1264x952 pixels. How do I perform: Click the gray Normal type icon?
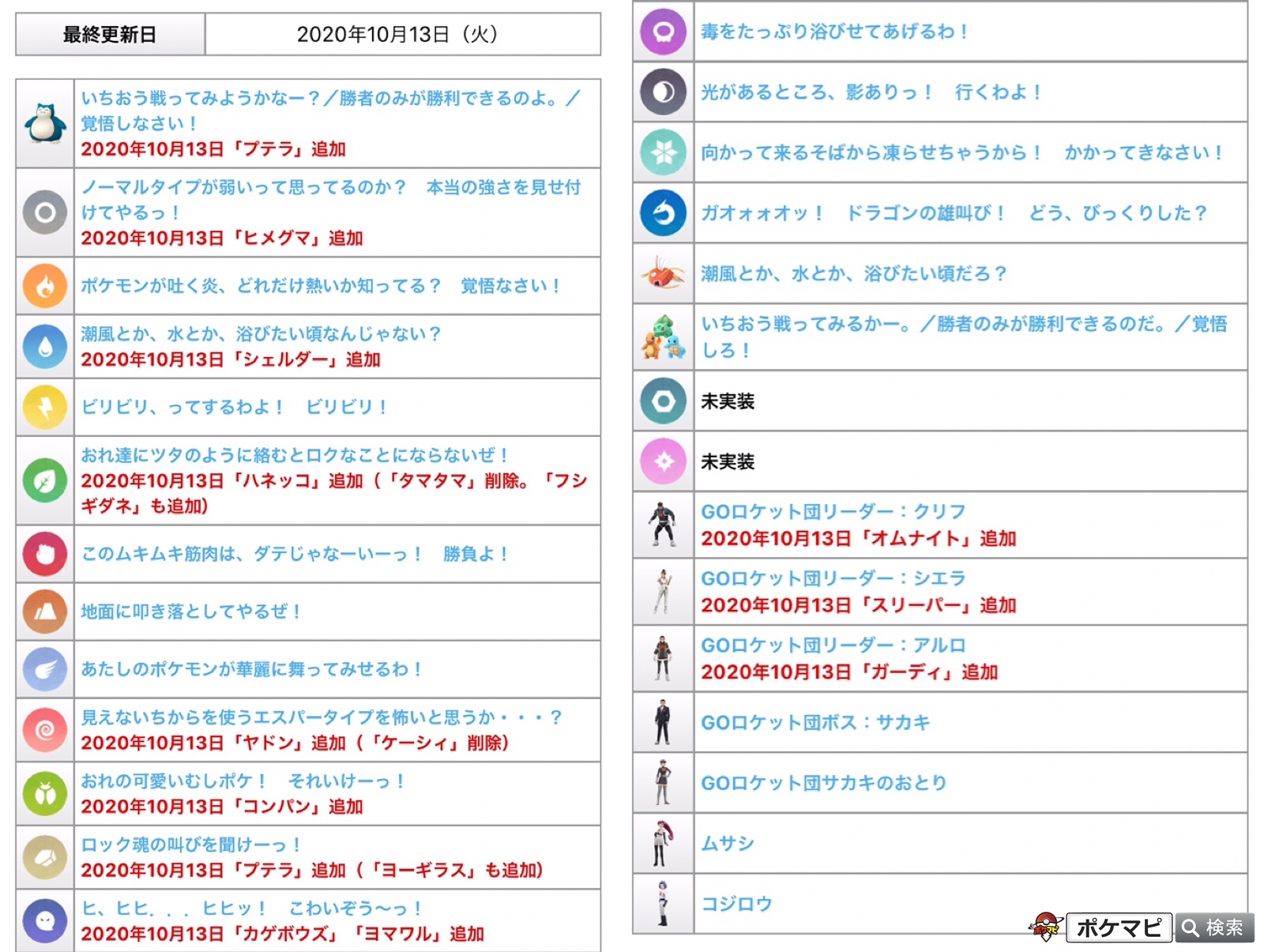[x=45, y=213]
